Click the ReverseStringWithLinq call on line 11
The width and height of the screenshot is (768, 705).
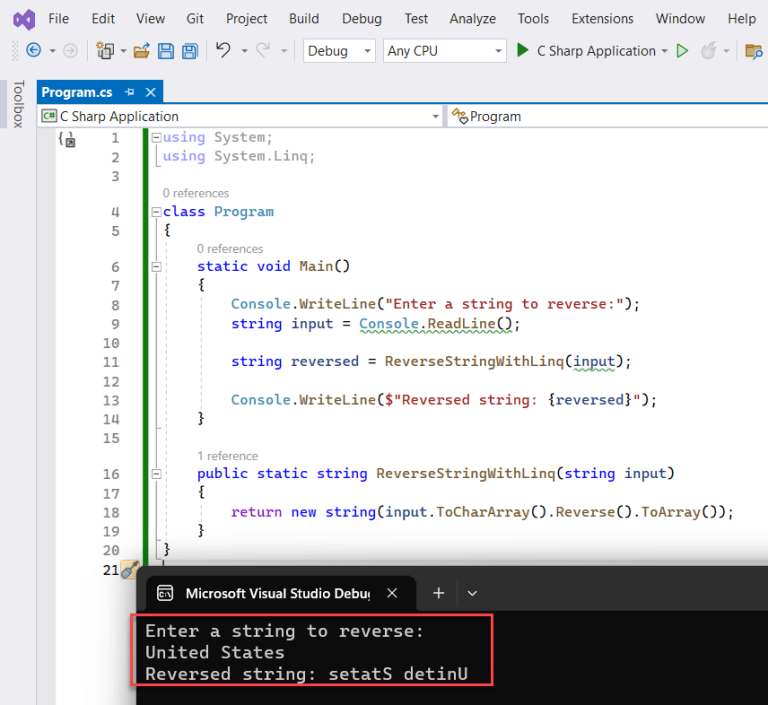pyautogui.click(x=474, y=362)
